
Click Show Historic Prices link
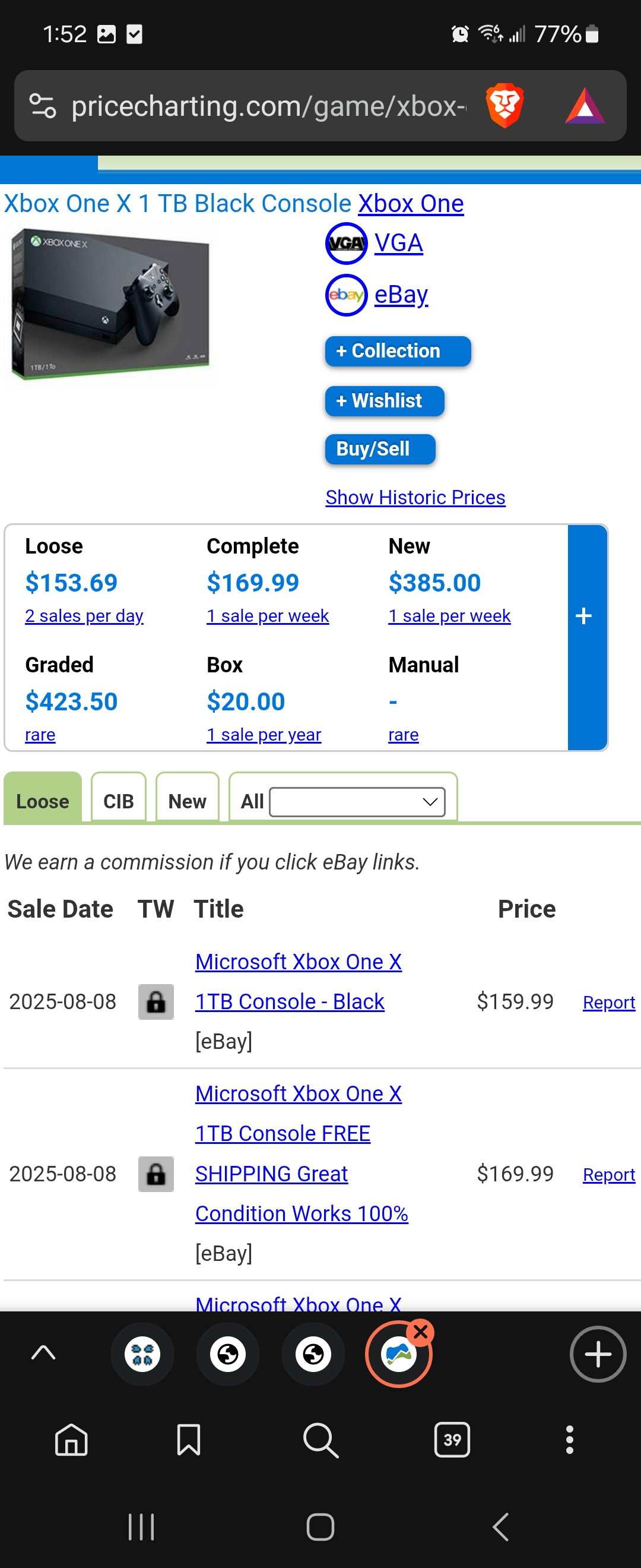point(415,497)
